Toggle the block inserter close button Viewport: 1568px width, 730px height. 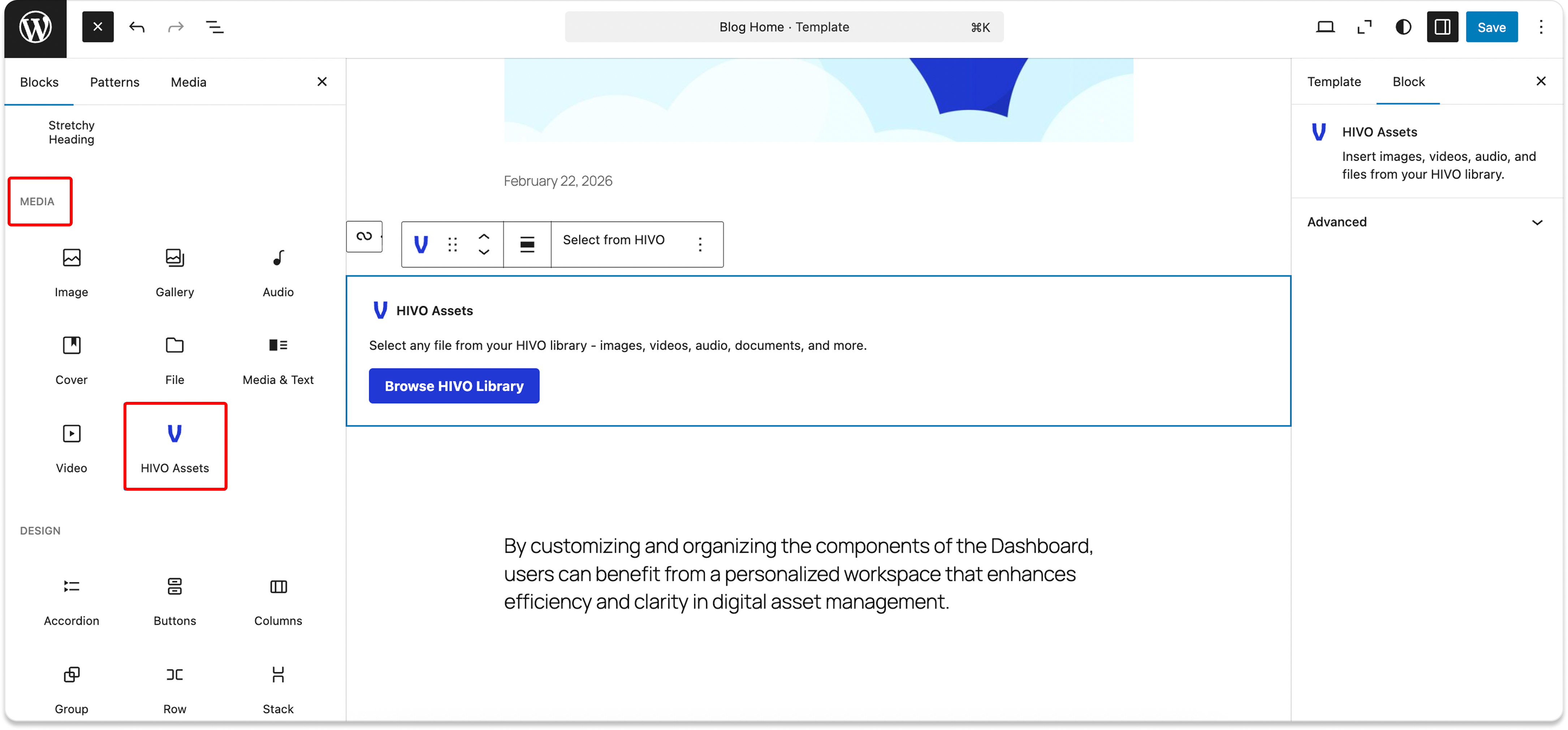[98, 27]
